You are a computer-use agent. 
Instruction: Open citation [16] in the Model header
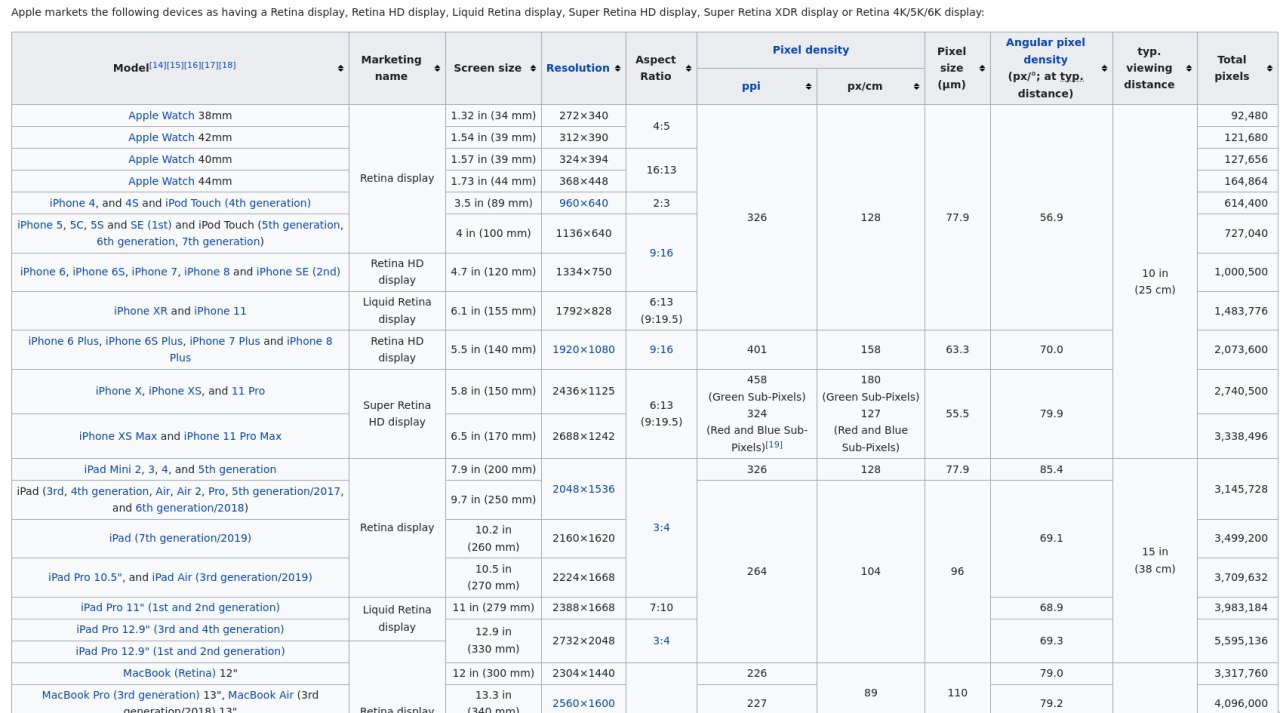[192, 65]
